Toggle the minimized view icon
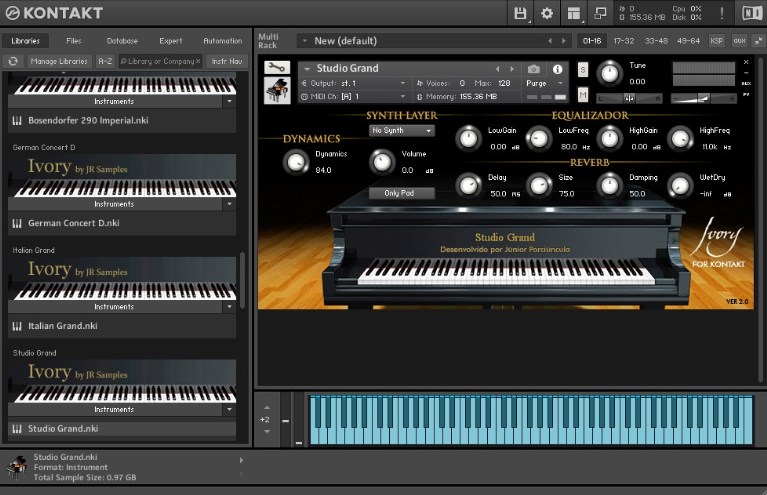 600,13
